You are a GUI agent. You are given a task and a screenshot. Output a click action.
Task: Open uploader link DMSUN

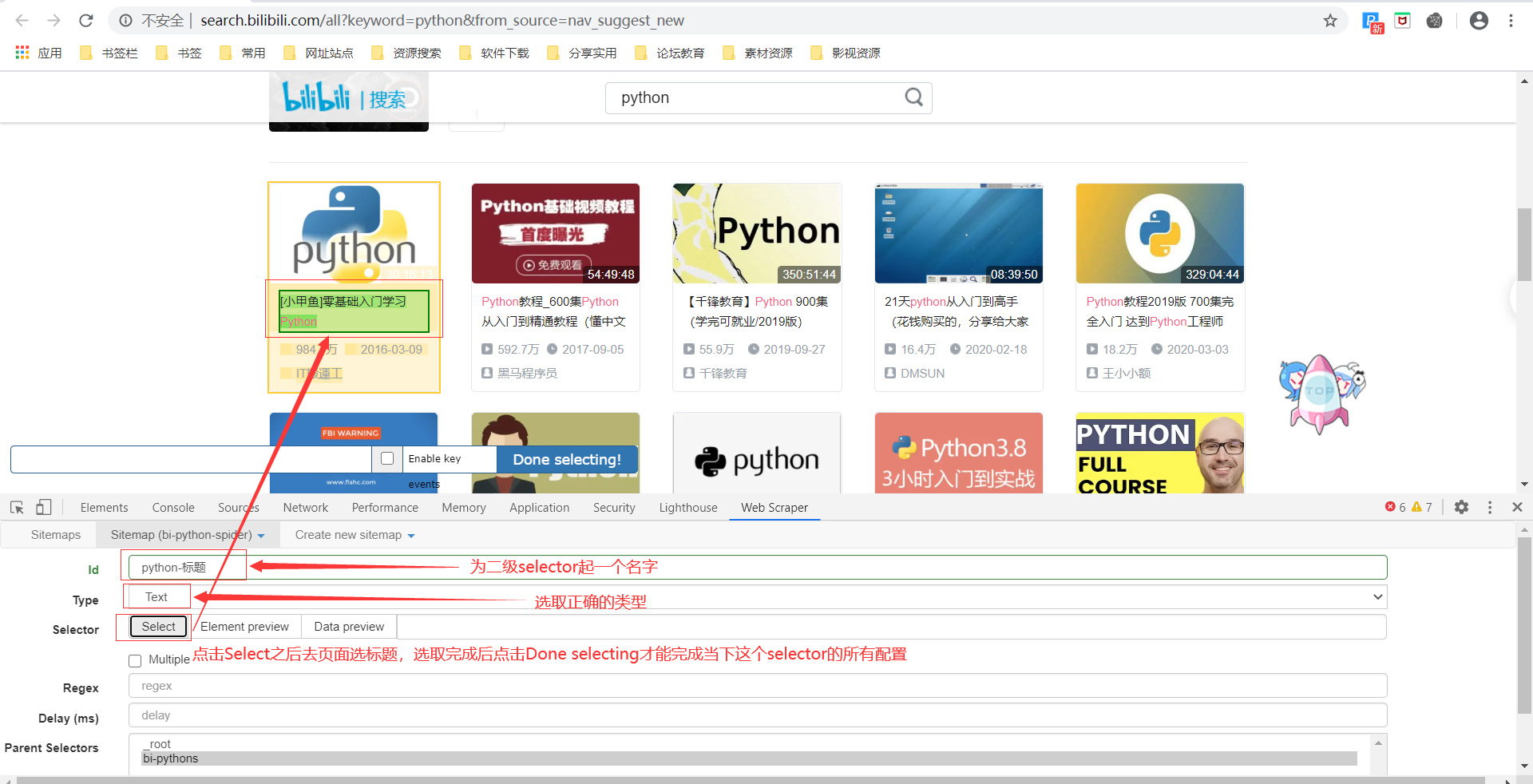(922, 373)
